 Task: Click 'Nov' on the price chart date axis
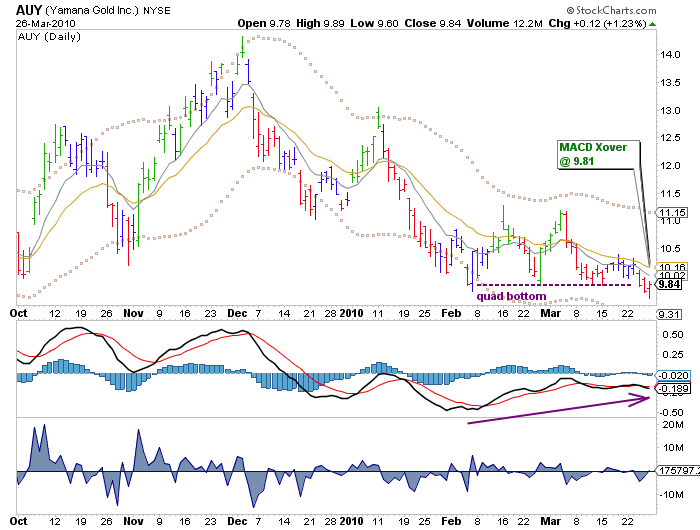click(133, 313)
